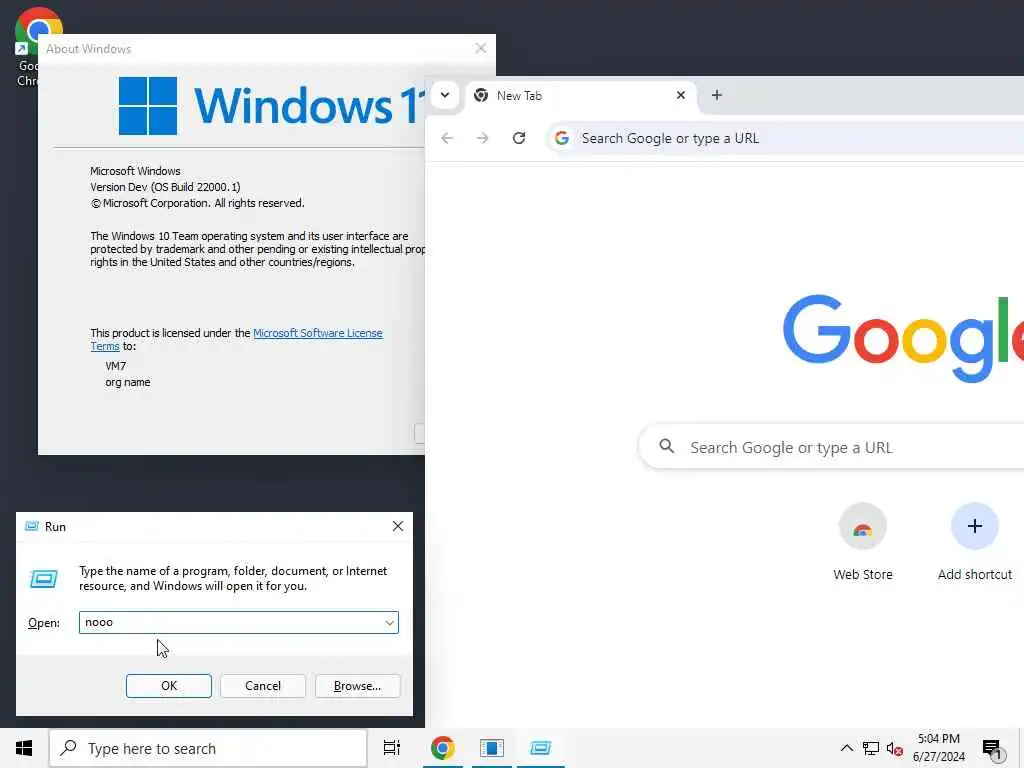Image resolution: width=1024 pixels, height=768 pixels.
Task: Switch to About Windows taskbar button
Action: 492,748
